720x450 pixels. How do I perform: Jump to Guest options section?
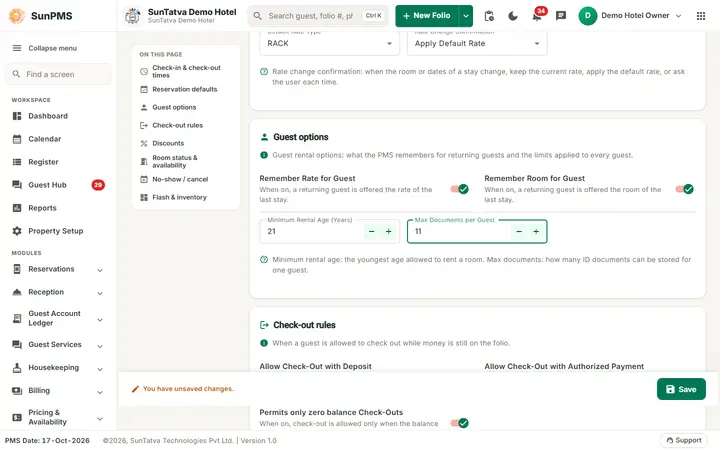tap(186, 107)
